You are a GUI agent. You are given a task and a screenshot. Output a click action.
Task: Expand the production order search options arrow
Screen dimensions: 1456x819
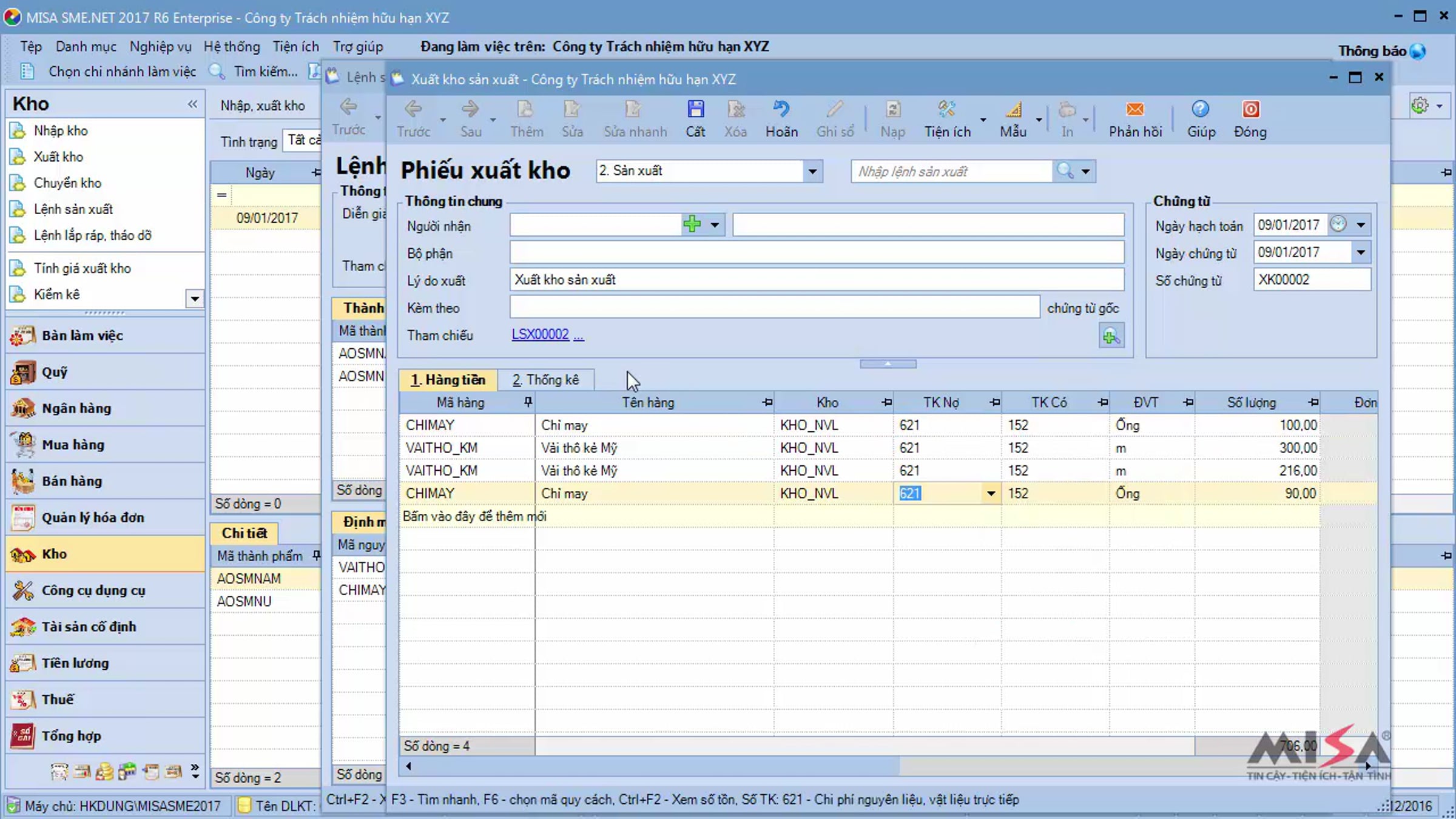coord(1085,172)
